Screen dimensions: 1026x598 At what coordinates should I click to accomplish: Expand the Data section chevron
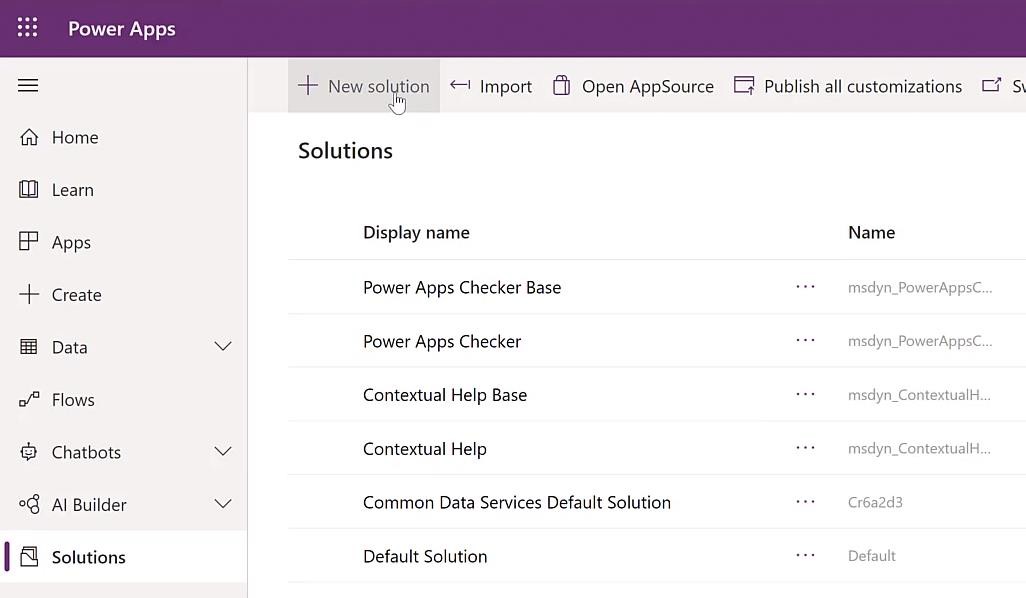point(223,346)
